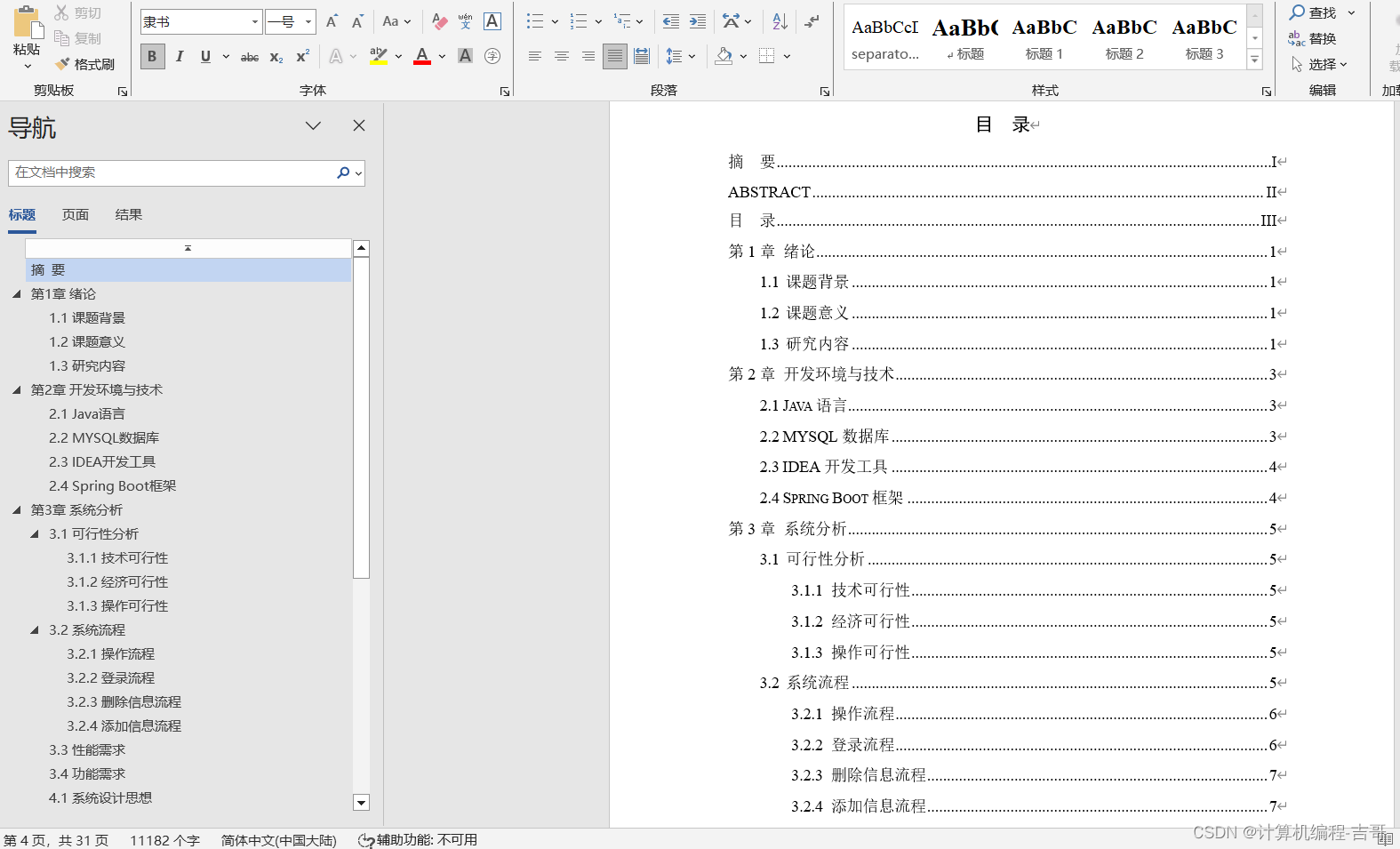
Task: Toggle strikethrough formatting
Action: coord(250,56)
